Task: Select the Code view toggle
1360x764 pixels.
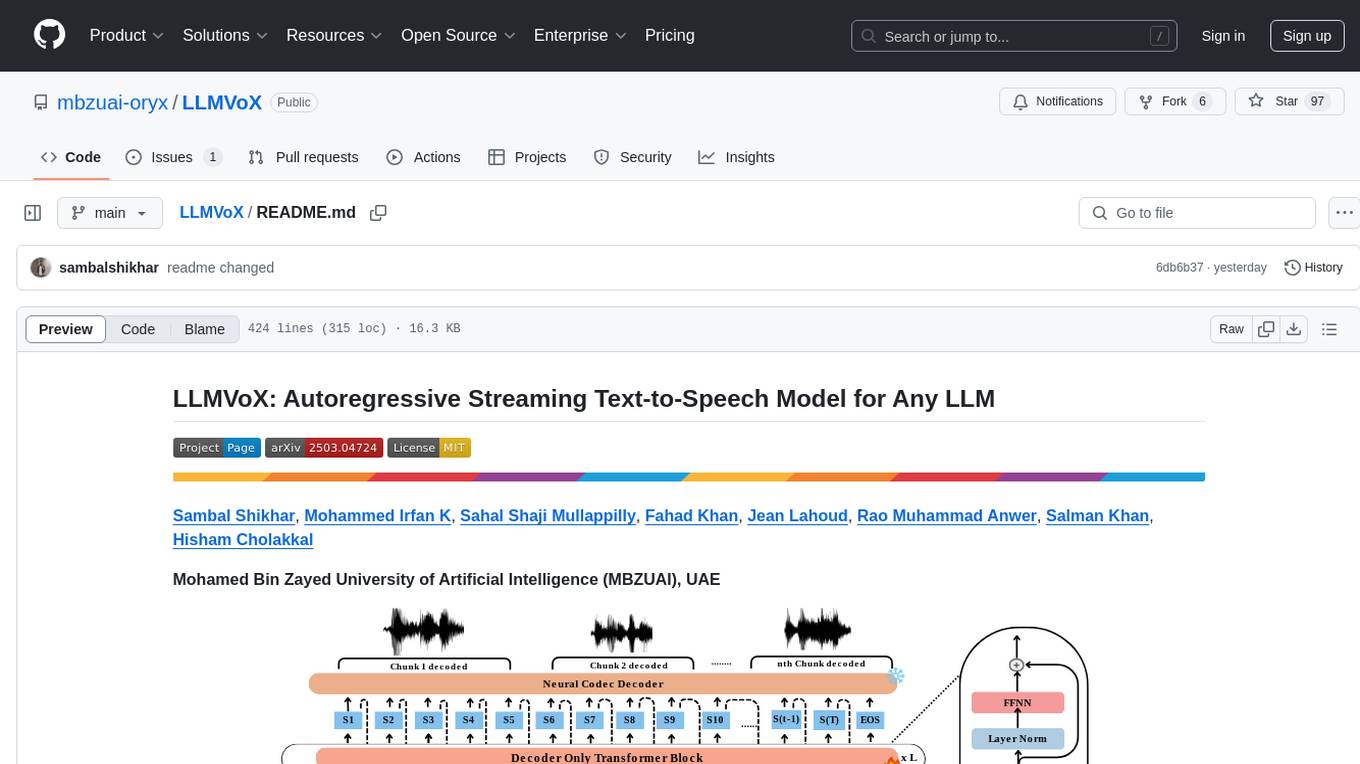Action: point(138,329)
